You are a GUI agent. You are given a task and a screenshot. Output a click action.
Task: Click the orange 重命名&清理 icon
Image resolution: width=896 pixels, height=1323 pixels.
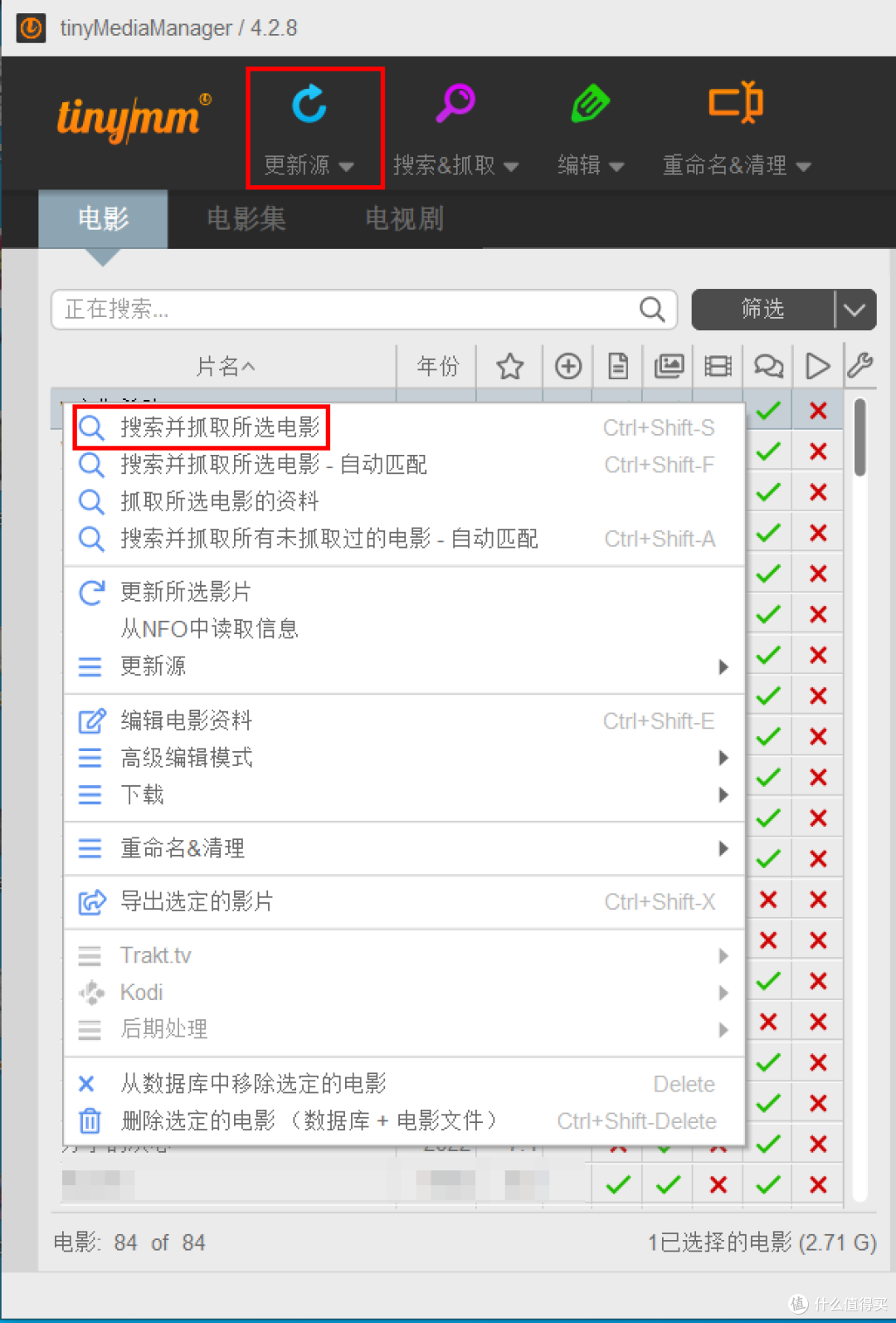point(736,103)
